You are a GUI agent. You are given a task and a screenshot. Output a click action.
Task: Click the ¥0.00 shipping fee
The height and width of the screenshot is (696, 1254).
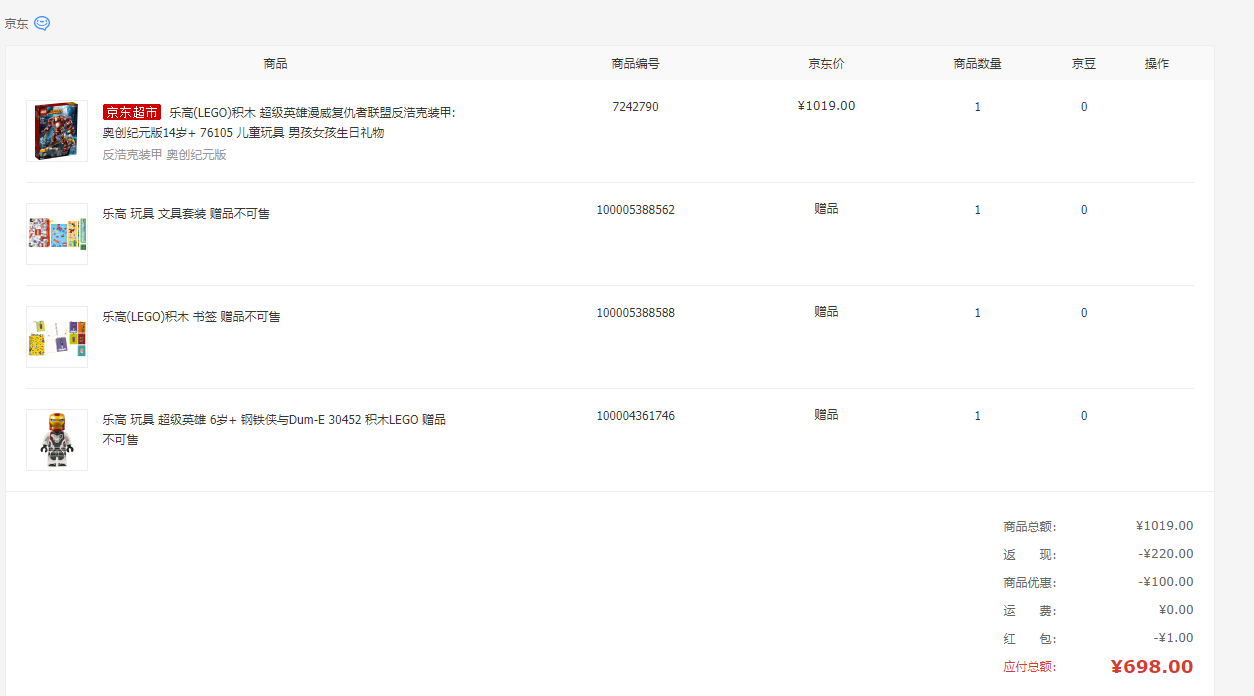coord(1176,610)
